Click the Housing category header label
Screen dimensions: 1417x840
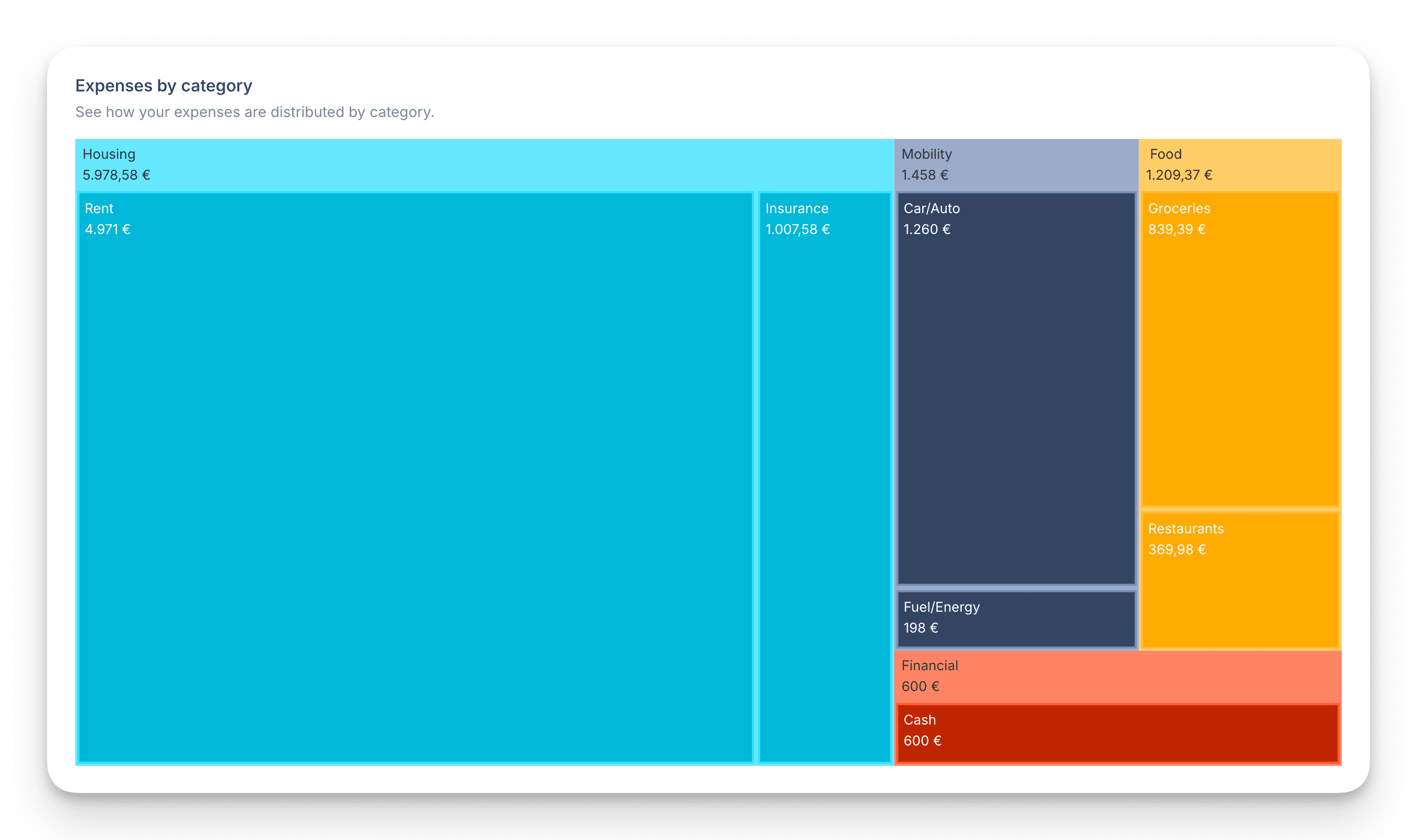click(x=109, y=154)
